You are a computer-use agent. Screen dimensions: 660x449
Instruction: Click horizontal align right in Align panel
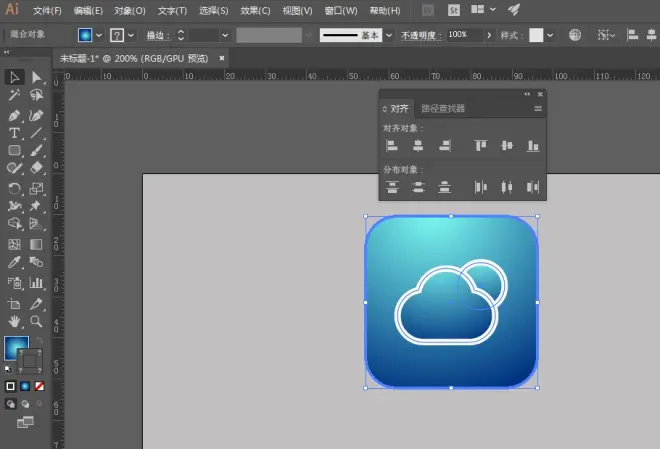(444, 146)
